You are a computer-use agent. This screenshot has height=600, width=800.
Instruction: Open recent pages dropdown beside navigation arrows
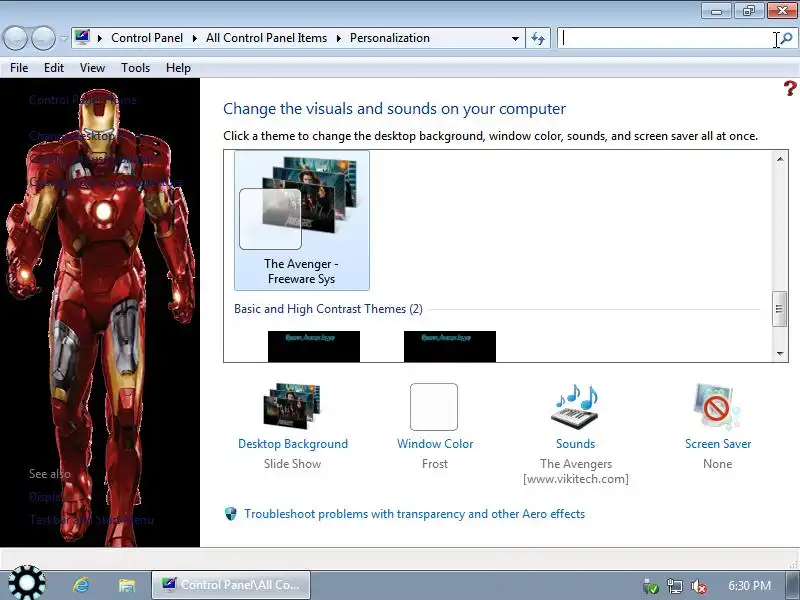pyautogui.click(x=64, y=38)
